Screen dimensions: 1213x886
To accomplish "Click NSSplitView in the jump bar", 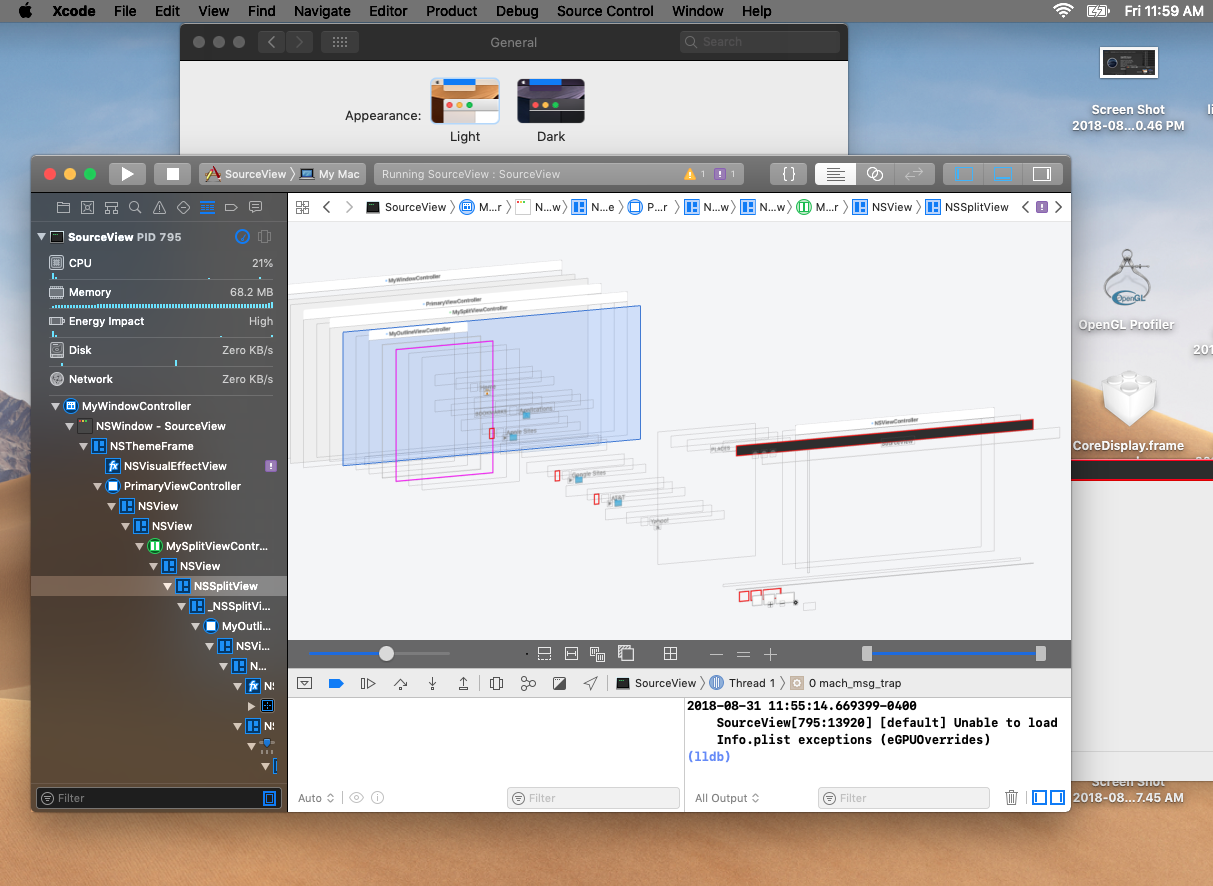I will 968,207.
